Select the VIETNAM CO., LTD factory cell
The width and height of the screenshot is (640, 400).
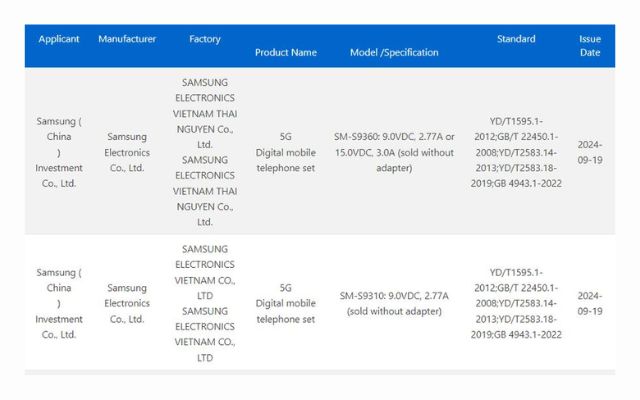pyautogui.click(x=205, y=303)
